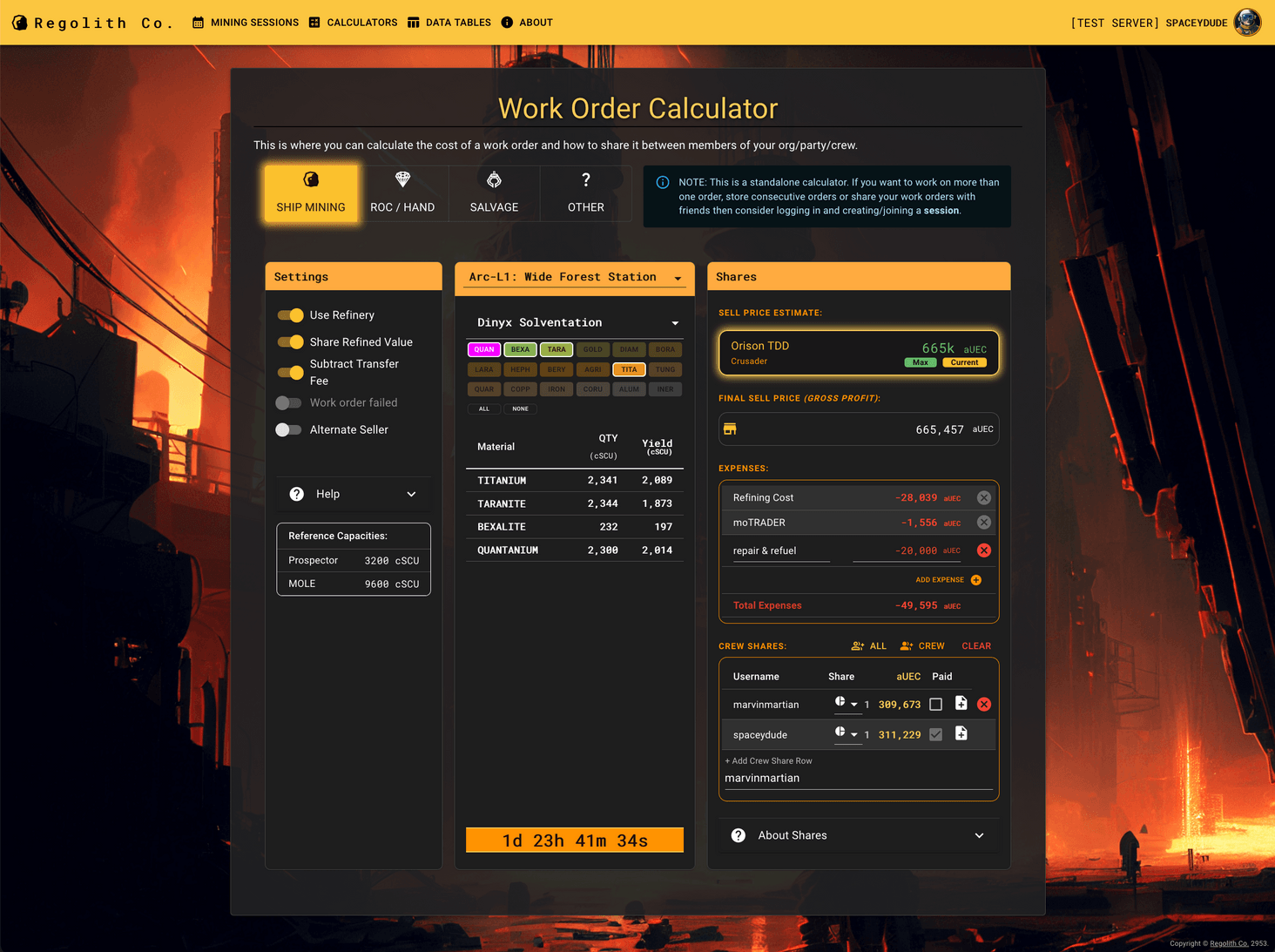Click the store icon beside final sell price
This screenshot has height=952, width=1275.
(730, 429)
